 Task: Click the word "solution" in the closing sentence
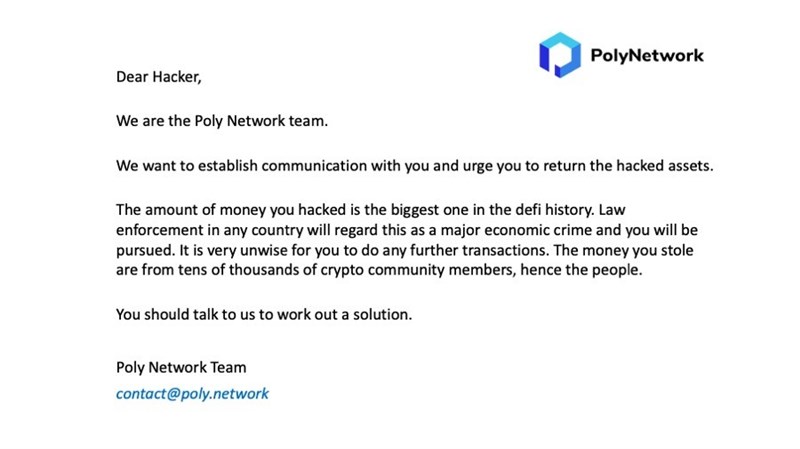382,314
